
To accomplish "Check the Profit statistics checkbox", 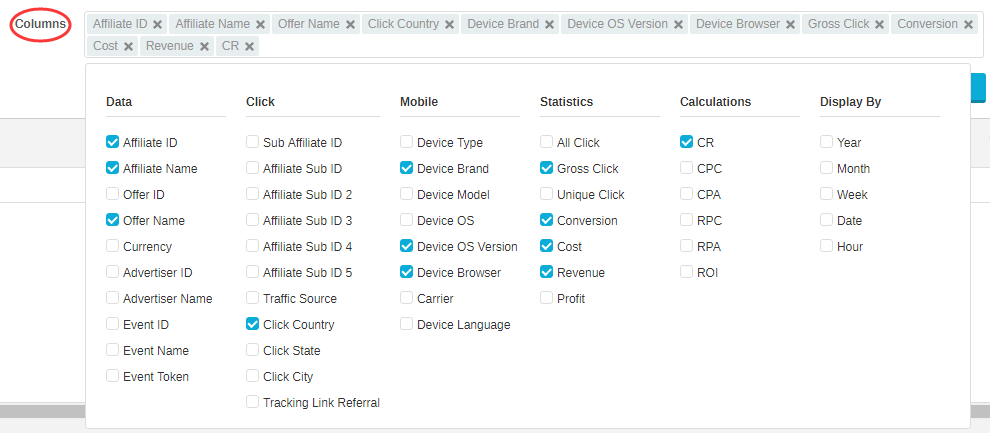I will pos(547,297).
